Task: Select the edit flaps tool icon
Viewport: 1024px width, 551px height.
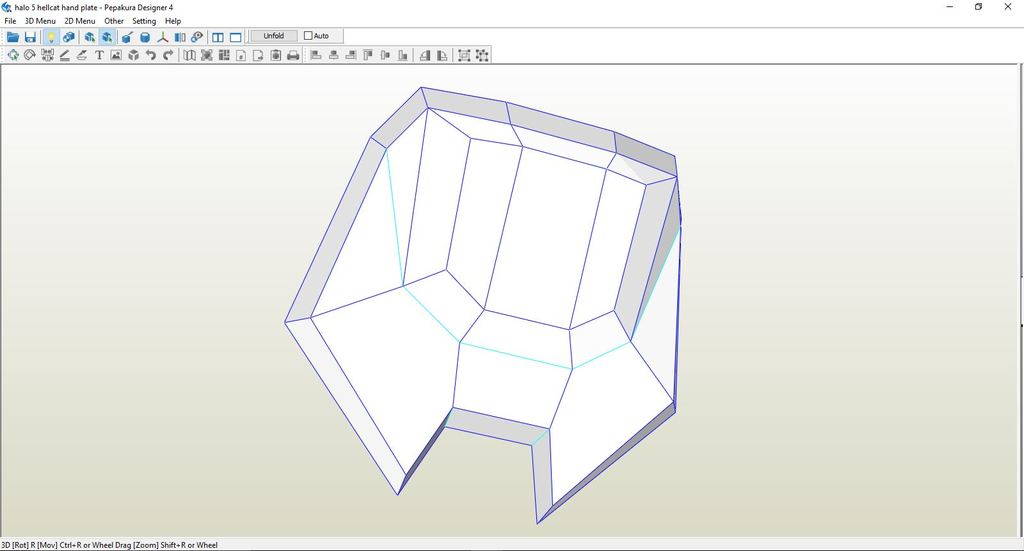Action: pos(82,55)
